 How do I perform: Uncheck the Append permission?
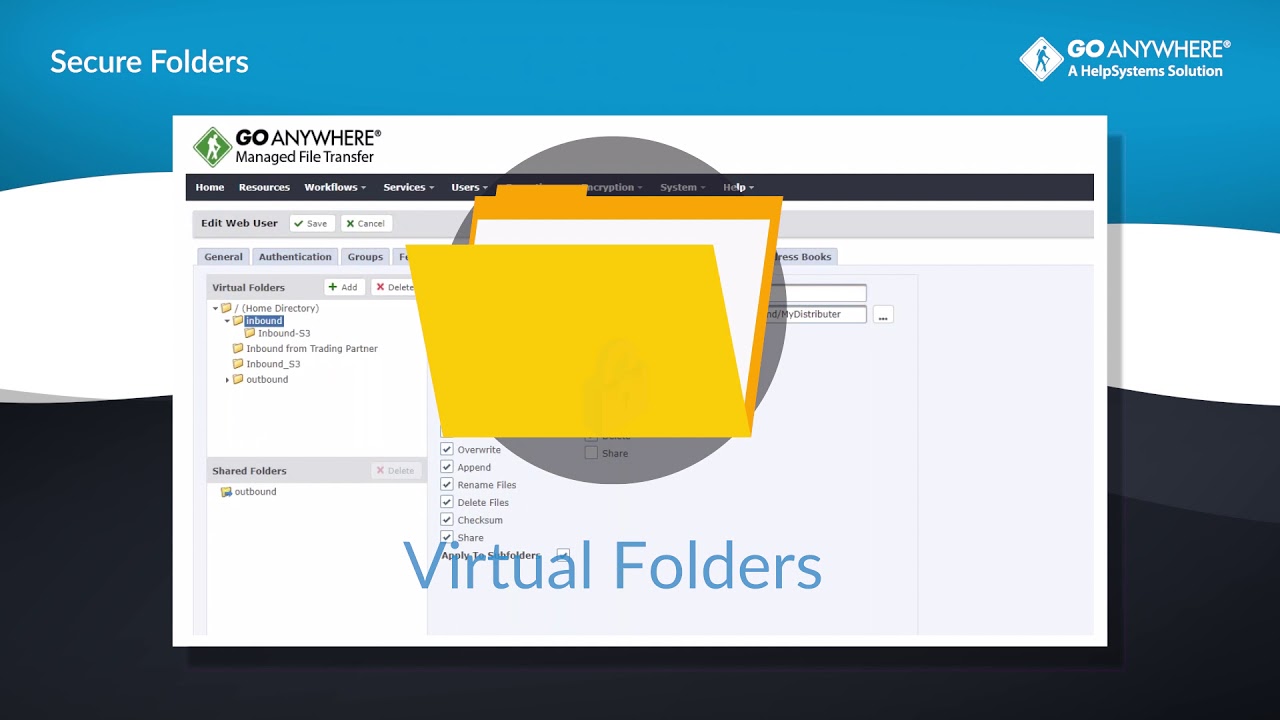[x=447, y=467]
